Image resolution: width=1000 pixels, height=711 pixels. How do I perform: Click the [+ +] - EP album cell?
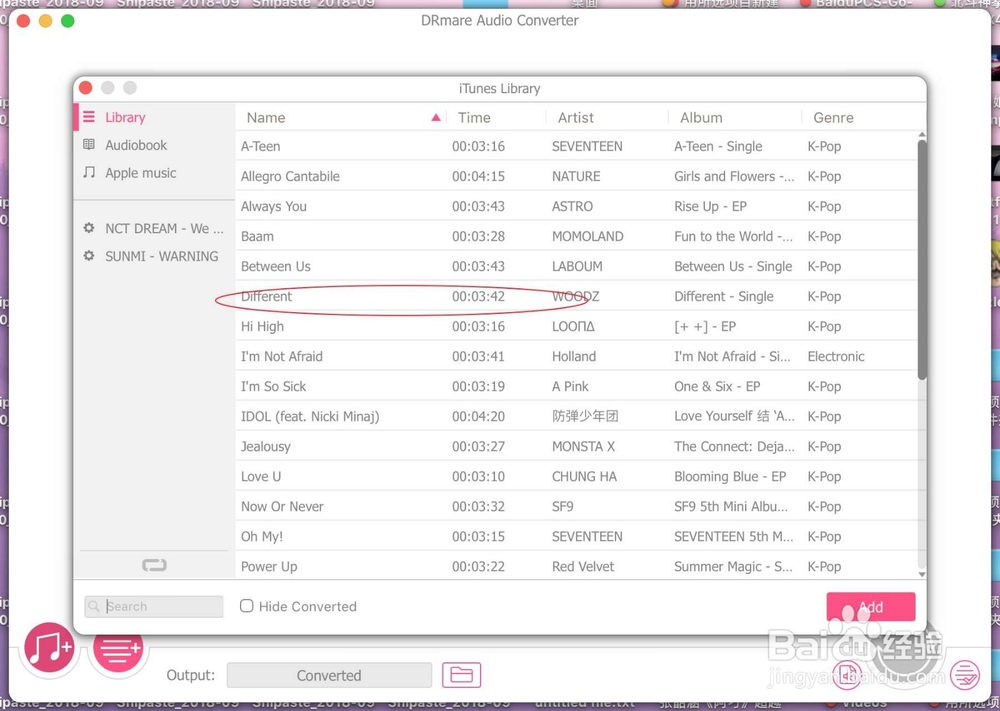(x=705, y=326)
